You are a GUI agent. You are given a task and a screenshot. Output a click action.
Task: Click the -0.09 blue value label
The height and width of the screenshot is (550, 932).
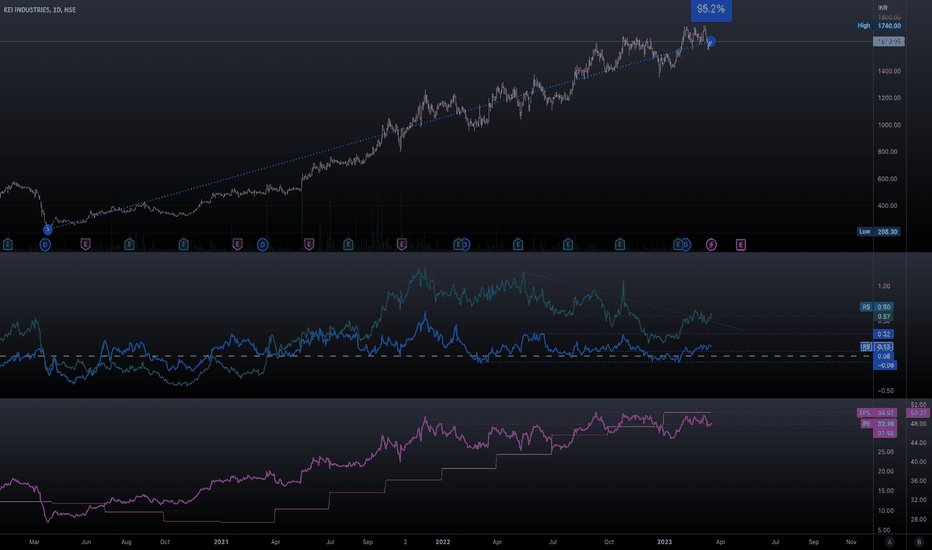tap(886, 365)
